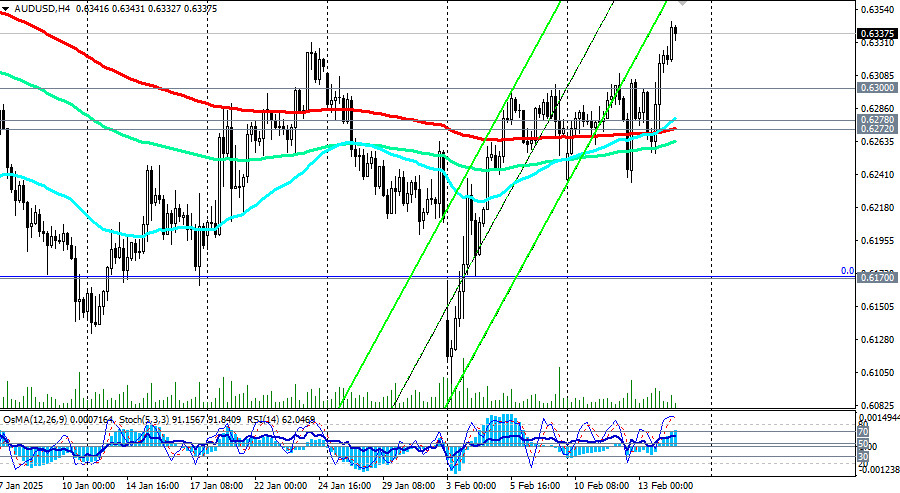The image size is (900, 493).
Task: Click the RSI level 30 scale label
Action: coord(863,457)
